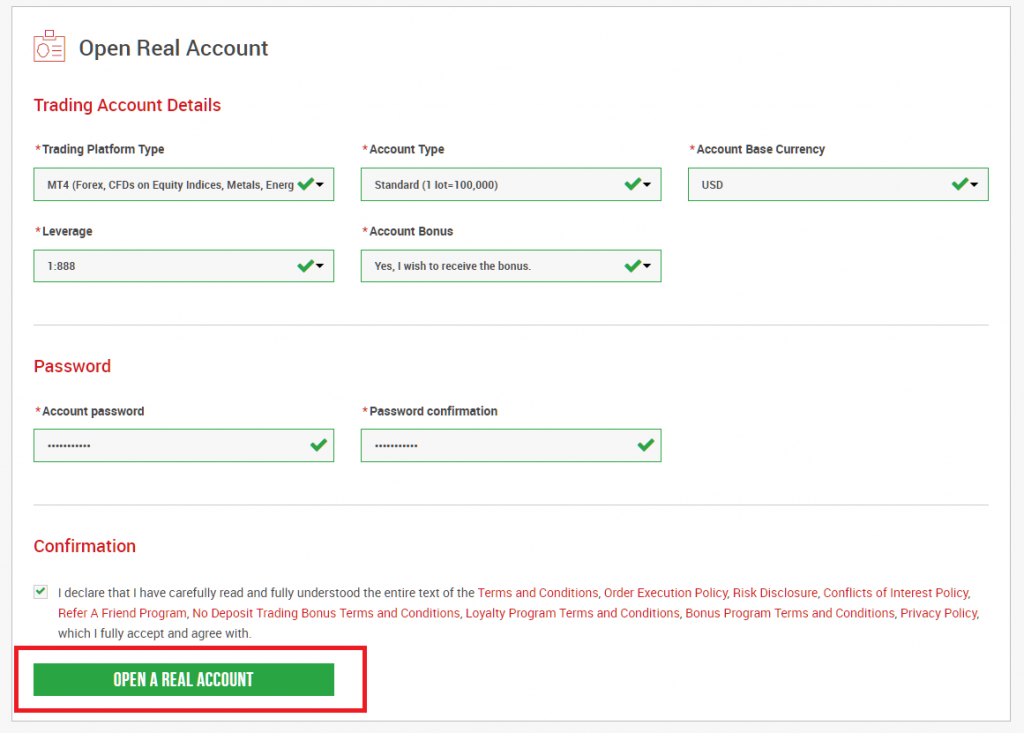This screenshot has width=1024, height=733.
Task: Click green checkmark in Account password field
Action: pyautogui.click(x=319, y=445)
